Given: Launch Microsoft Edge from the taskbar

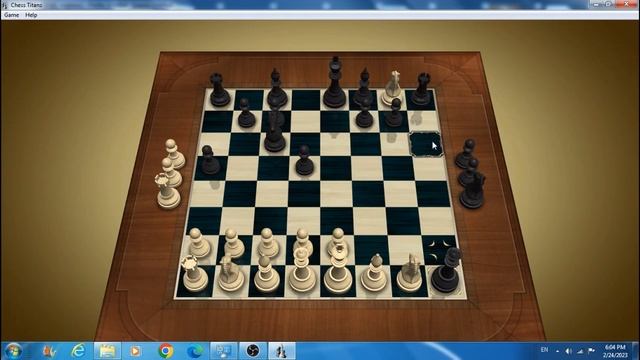Looking at the screenshot, I should click(x=195, y=351).
